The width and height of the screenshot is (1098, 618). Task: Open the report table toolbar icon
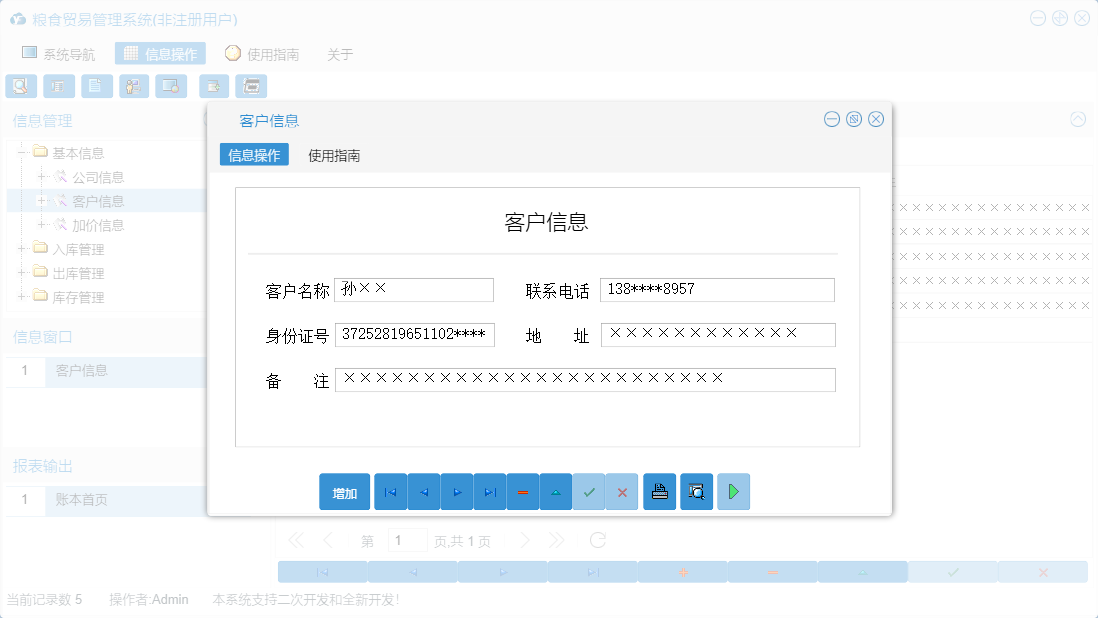59,86
